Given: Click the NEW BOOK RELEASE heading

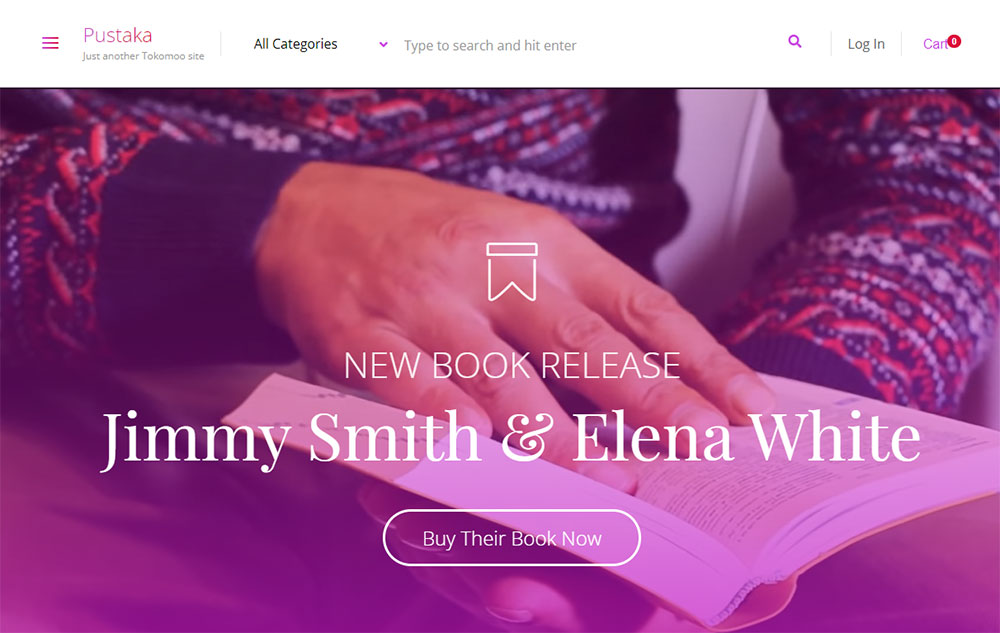Looking at the screenshot, I should 512,365.
